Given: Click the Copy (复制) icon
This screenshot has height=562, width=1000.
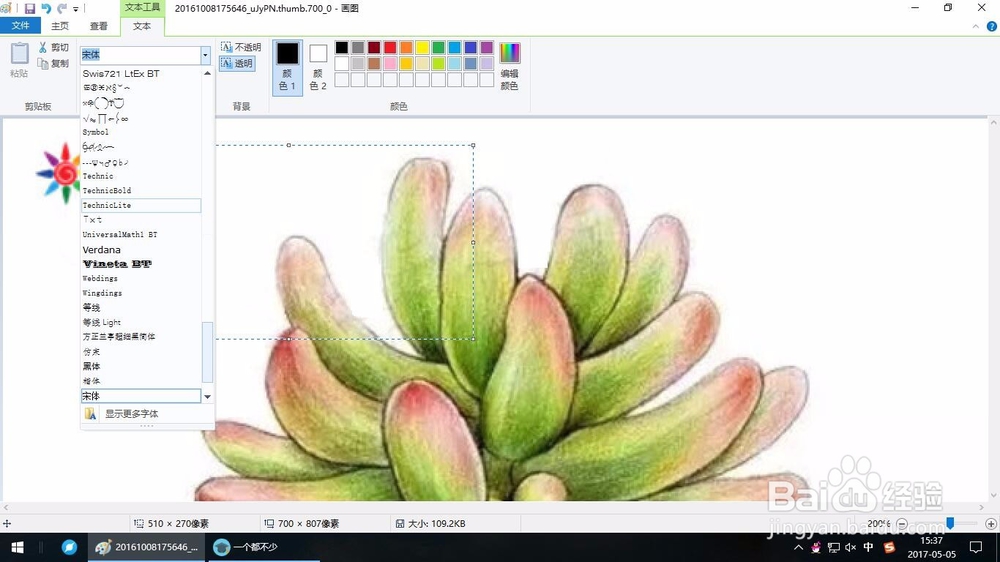Looking at the screenshot, I should click(43, 63).
